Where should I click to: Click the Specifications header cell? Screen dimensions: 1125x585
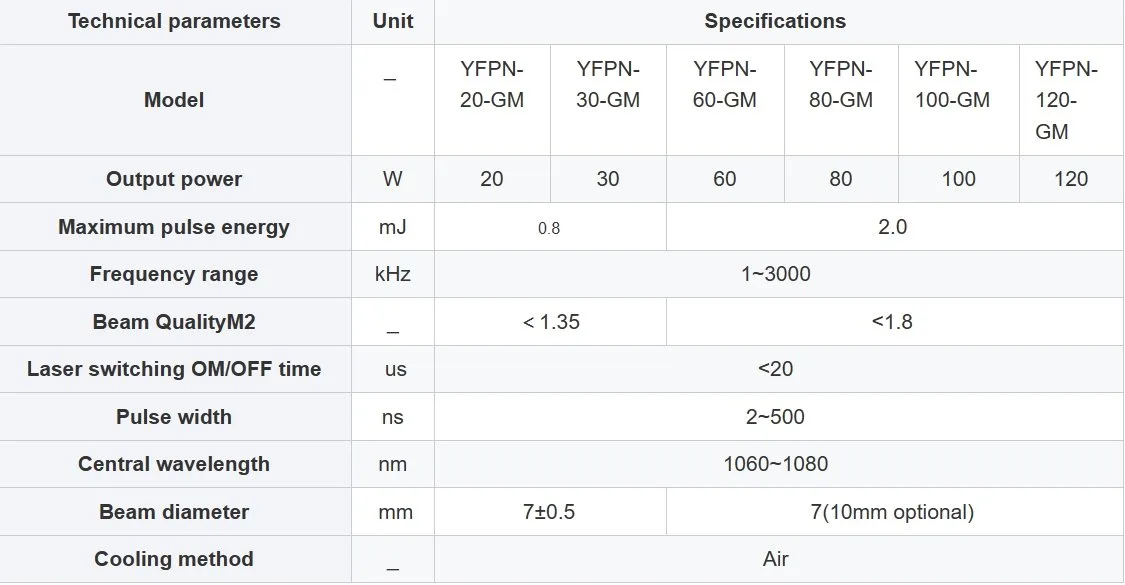pyautogui.click(x=775, y=22)
